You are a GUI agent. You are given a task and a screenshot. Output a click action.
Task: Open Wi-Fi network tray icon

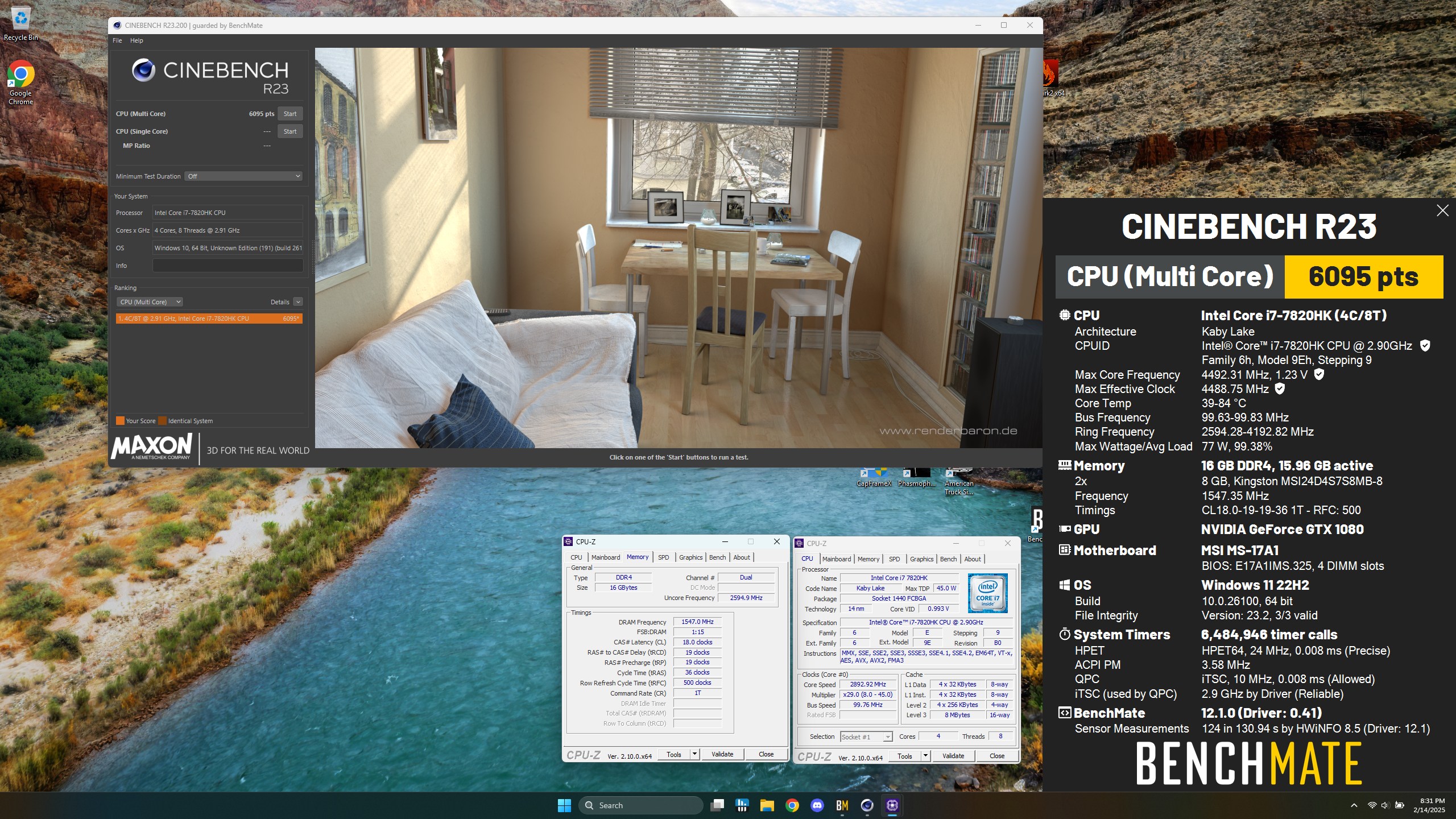coord(1372,805)
